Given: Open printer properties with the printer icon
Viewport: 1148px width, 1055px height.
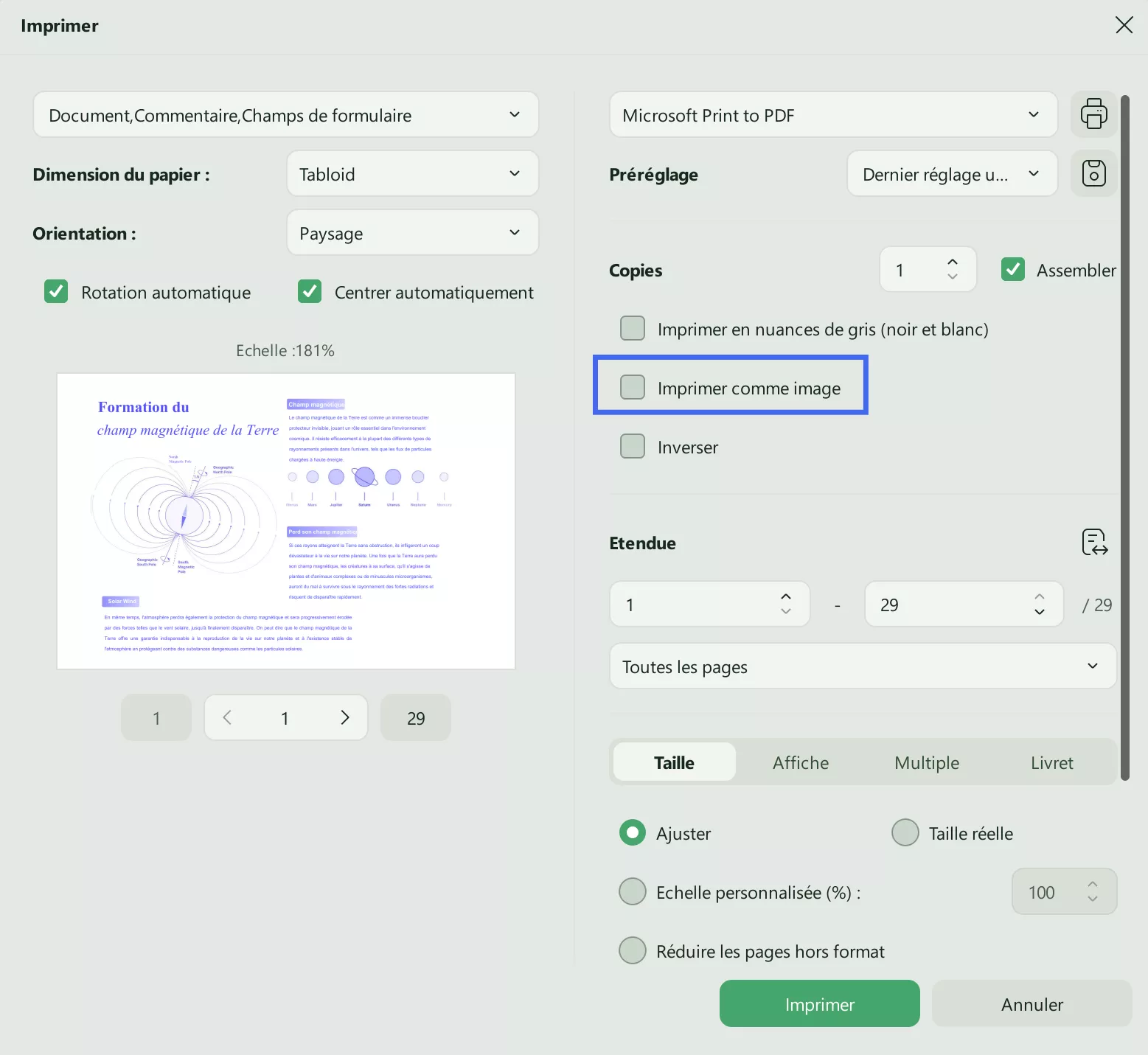Looking at the screenshot, I should tap(1093, 114).
